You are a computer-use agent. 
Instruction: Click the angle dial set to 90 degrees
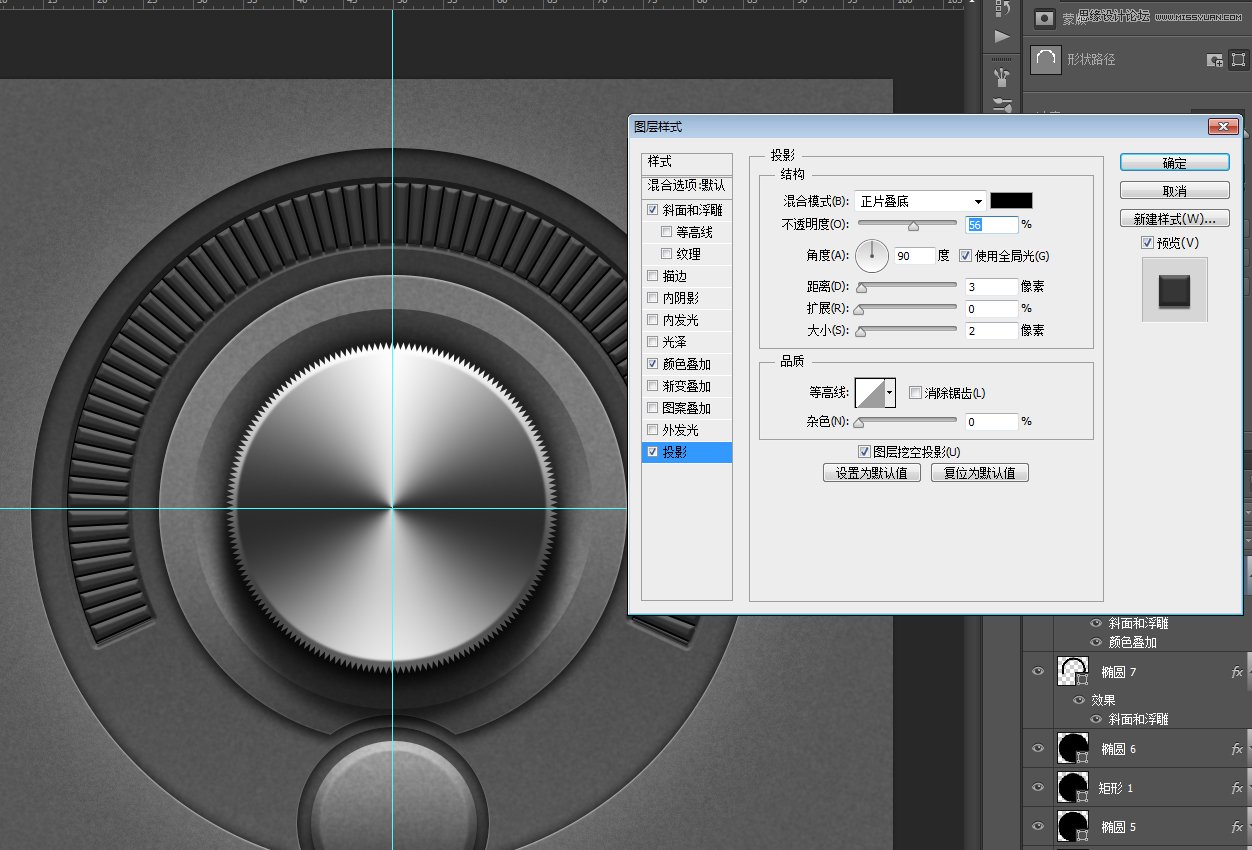(x=871, y=256)
